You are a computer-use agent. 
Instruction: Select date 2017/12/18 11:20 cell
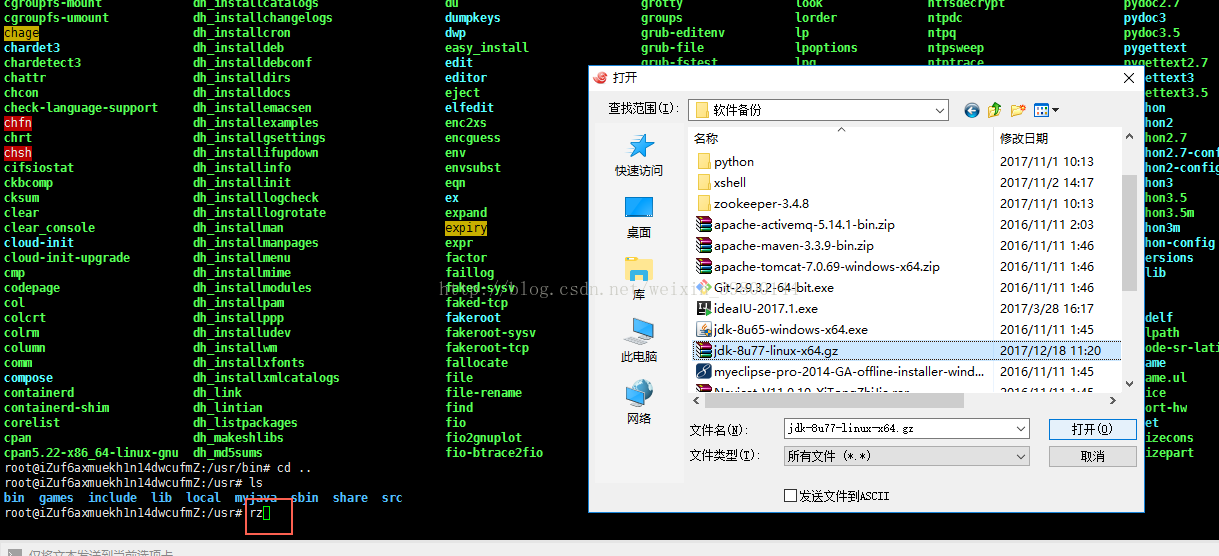[x=1050, y=350]
